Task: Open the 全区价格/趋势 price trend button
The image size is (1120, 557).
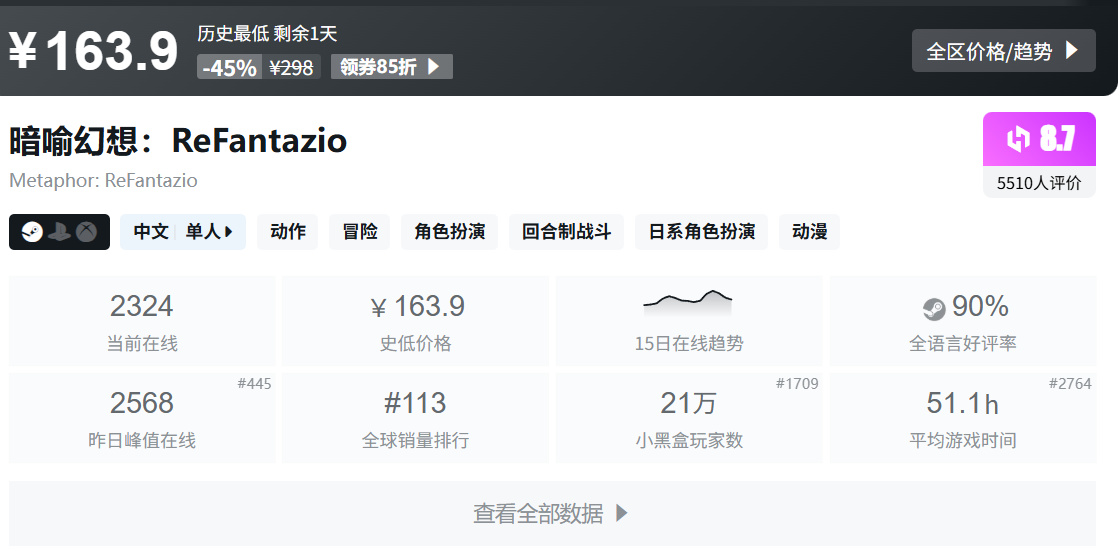Action: (x=1004, y=51)
